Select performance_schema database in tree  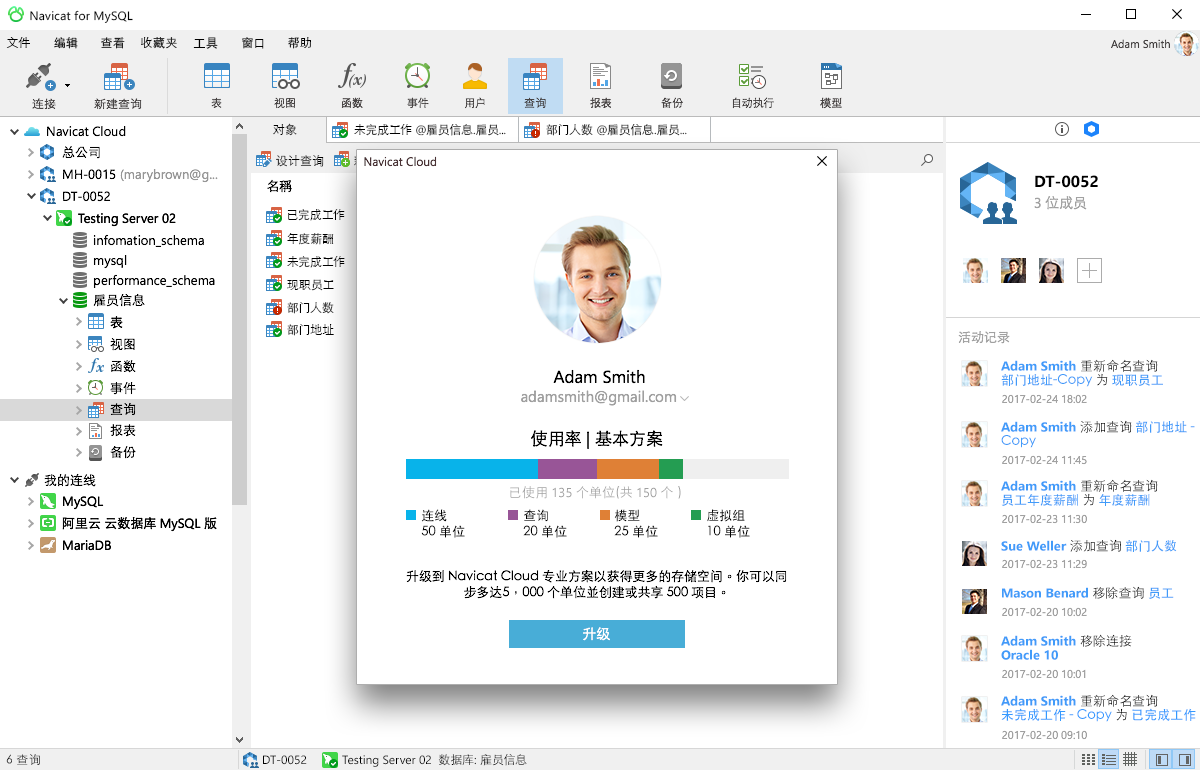point(143,280)
